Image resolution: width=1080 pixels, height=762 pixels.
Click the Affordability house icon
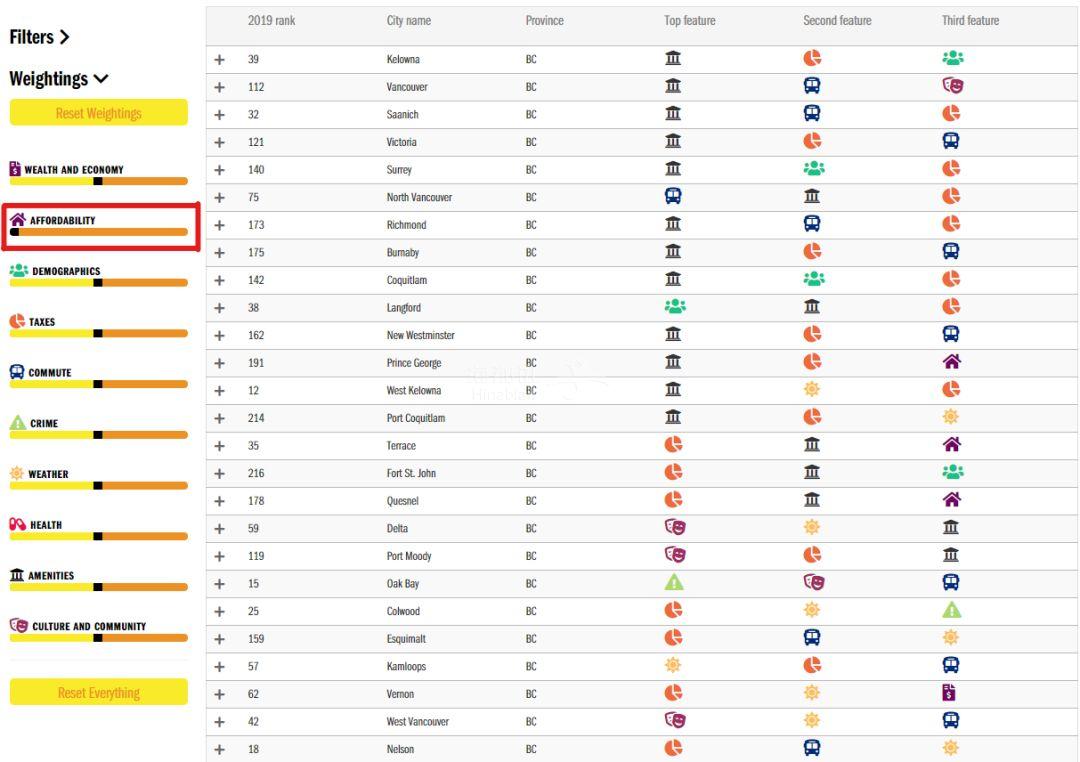17,220
